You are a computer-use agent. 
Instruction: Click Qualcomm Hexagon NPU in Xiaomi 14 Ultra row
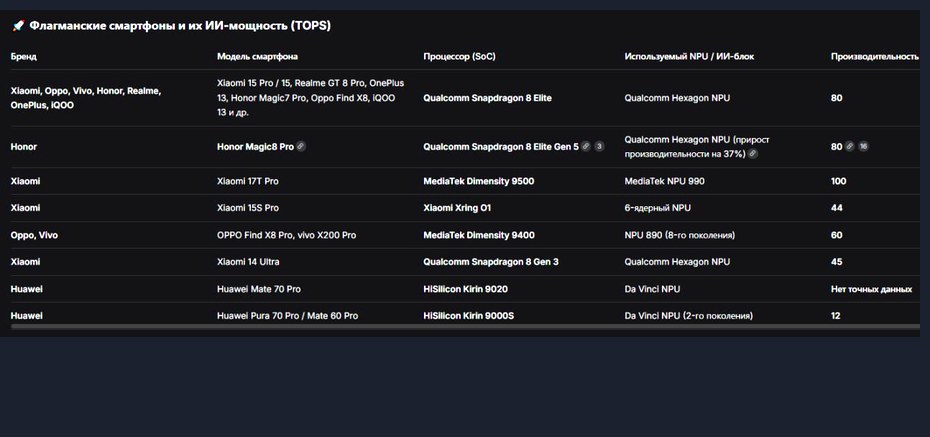pos(677,261)
